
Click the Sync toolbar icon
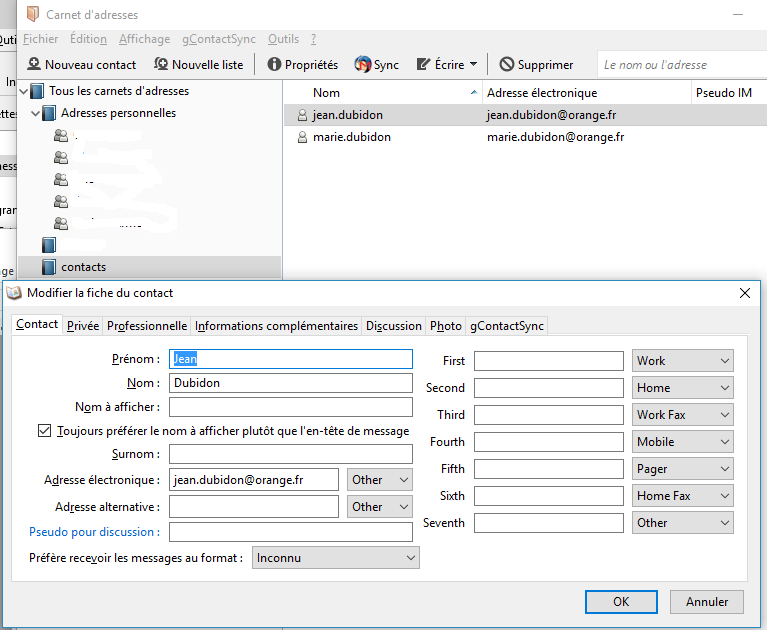pyautogui.click(x=363, y=64)
